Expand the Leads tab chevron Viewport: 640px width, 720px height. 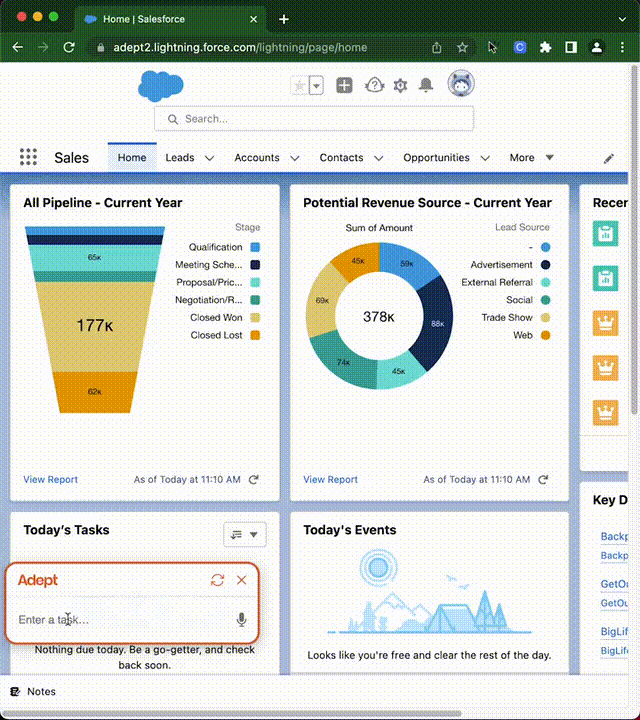tap(209, 158)
